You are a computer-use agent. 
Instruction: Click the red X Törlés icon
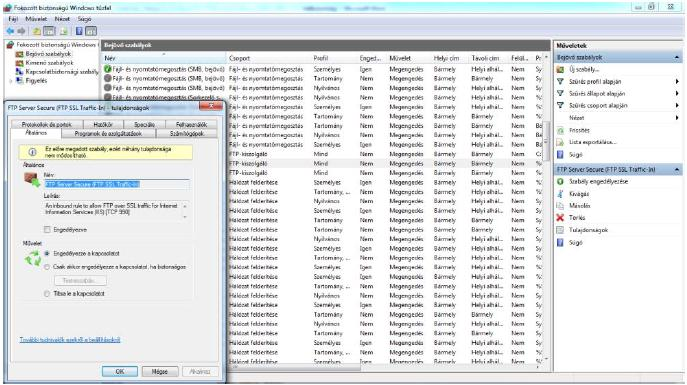click(560, 218)
